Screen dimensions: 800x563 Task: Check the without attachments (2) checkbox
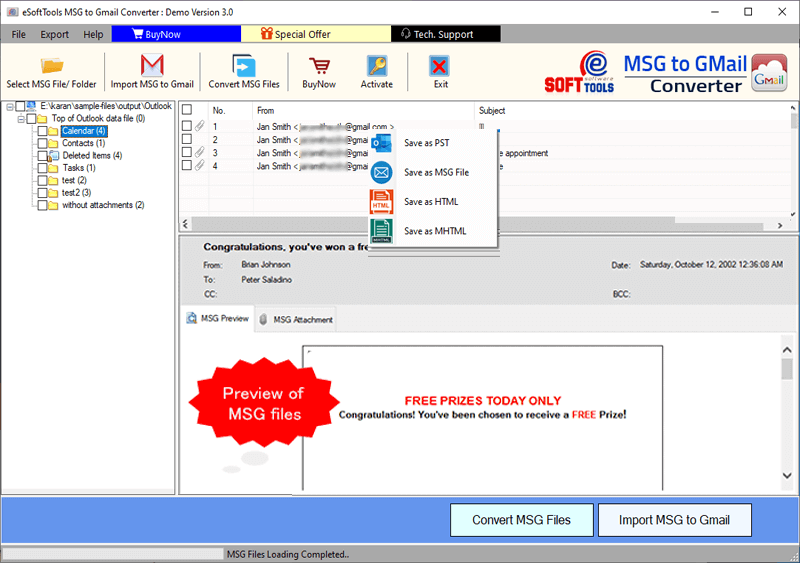pyautogui.click(x=43, y=205)
